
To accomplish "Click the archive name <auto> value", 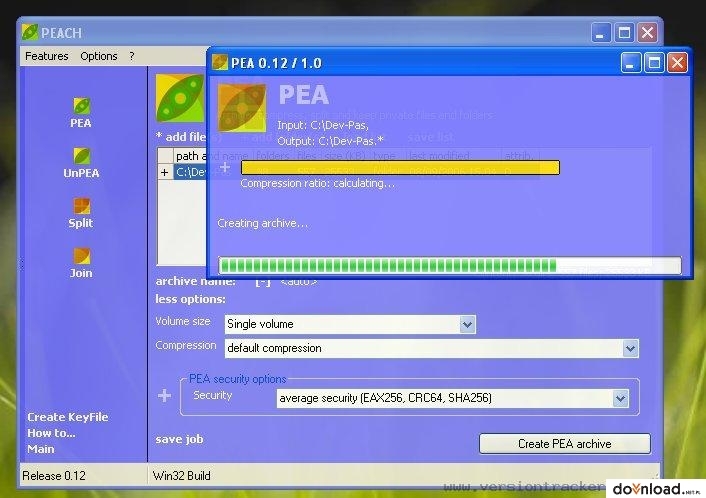I will pos(299,282).
